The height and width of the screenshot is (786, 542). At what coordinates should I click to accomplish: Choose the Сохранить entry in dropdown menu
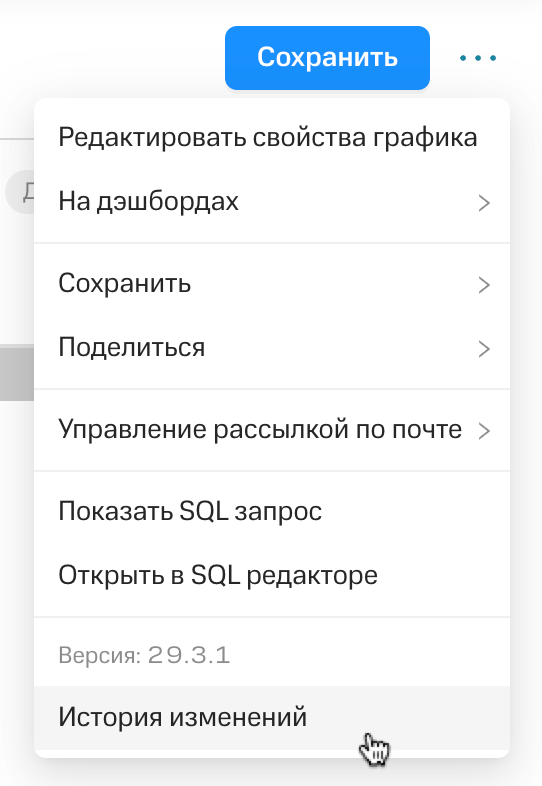[272, 284]
